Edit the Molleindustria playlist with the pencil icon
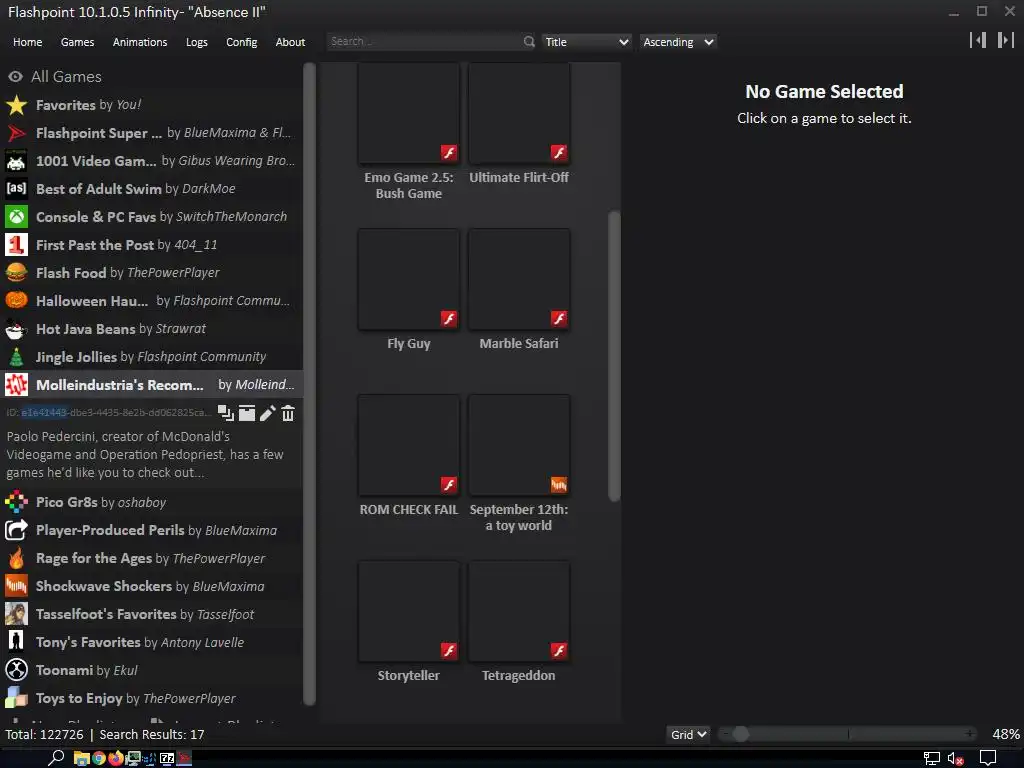 point(267,413)
